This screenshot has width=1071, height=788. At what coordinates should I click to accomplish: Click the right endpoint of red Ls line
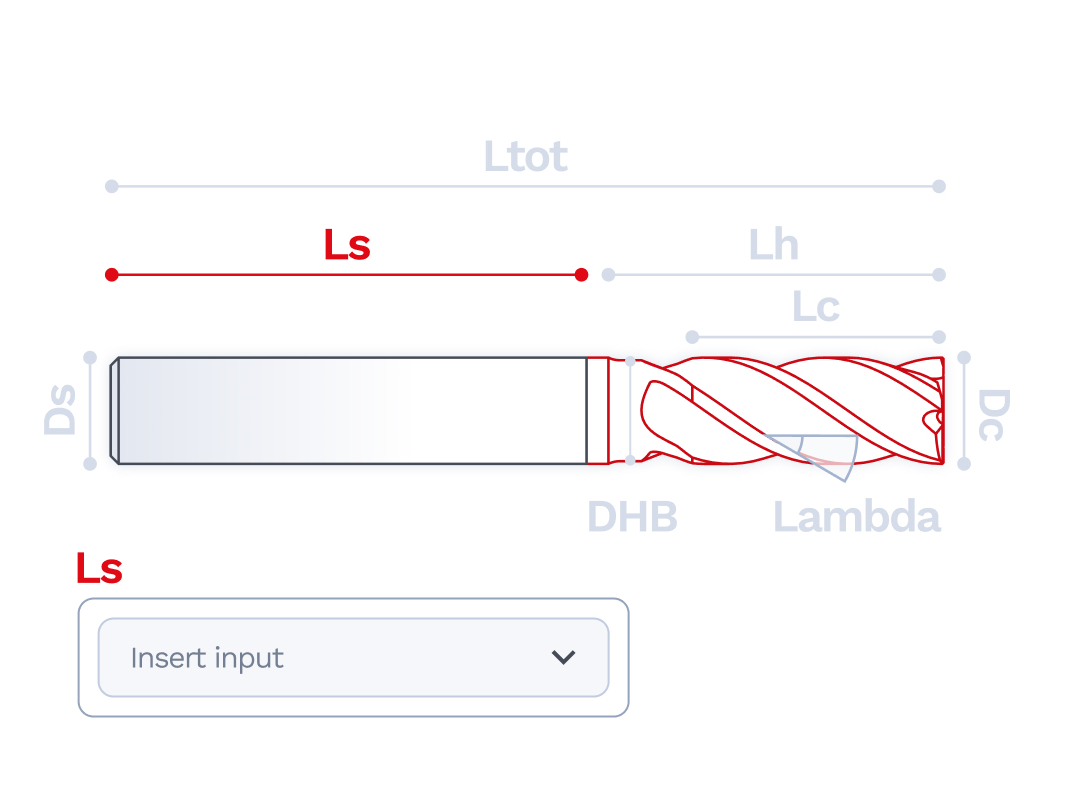581,275
